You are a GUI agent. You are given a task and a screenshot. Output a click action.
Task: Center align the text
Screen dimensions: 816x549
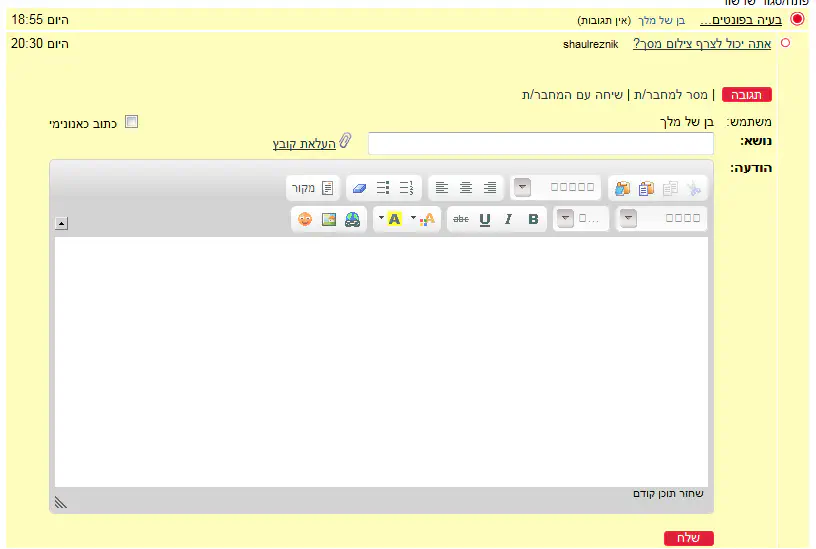466,188
